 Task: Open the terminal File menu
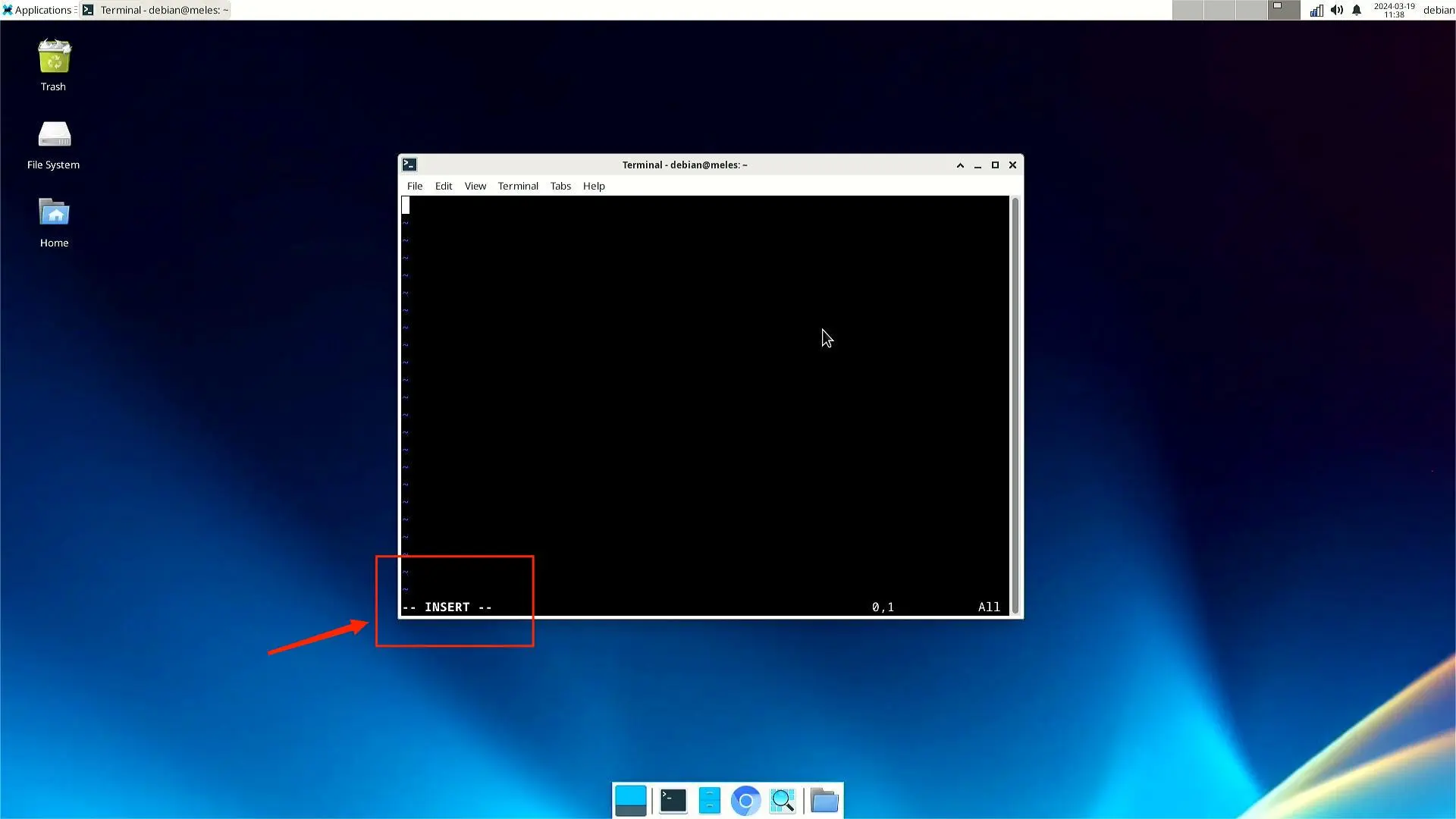[x=415, y=186]
